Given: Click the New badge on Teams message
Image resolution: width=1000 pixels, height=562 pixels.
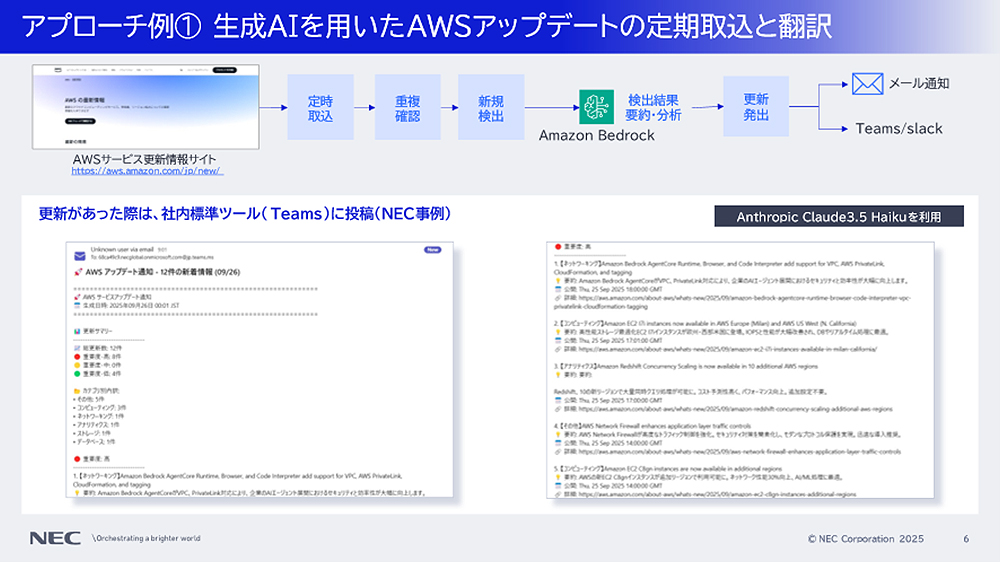Looking at the screenshot, I should 432,250.
